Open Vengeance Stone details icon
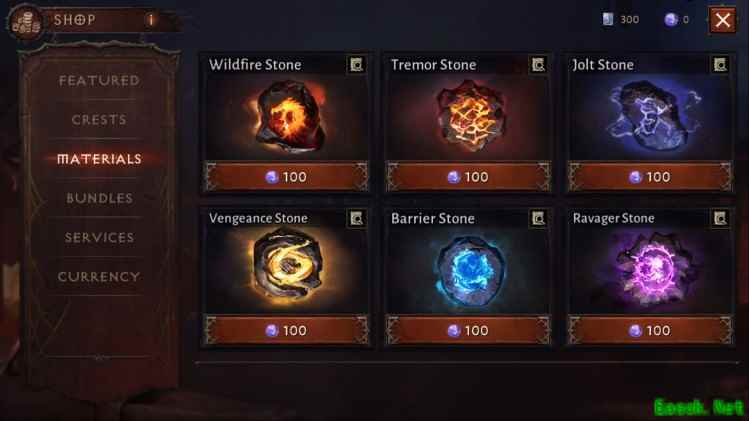 click(356, 218)
